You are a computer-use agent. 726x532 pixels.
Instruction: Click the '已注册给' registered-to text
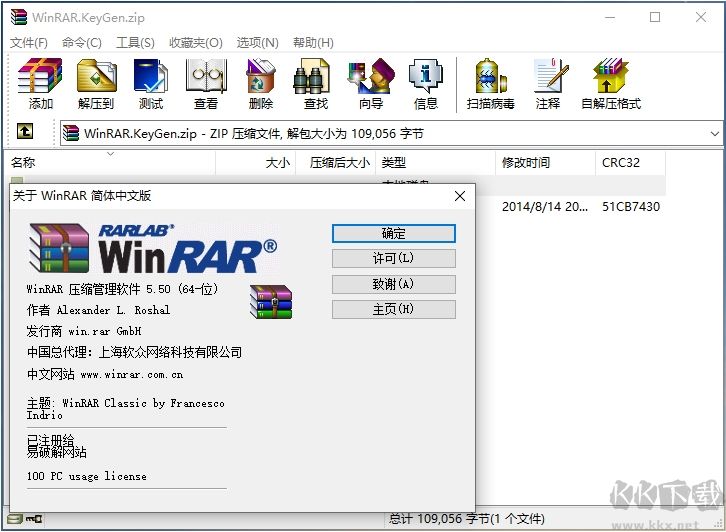[x=50, y=439]
